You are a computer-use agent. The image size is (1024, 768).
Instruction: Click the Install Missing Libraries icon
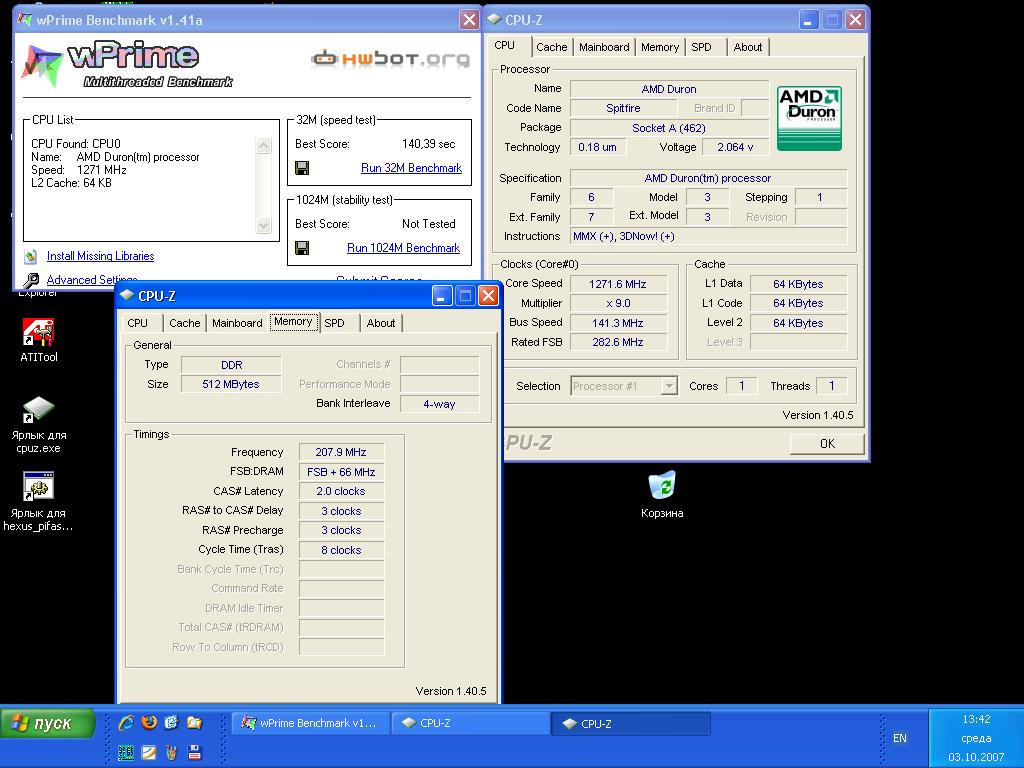[x=30, y=256]
